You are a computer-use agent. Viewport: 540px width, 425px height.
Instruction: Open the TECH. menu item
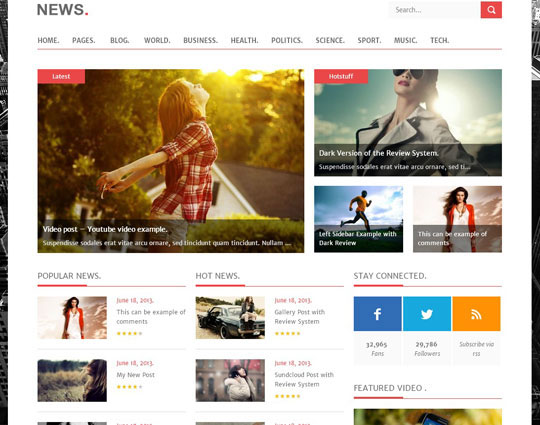(440, 40)
